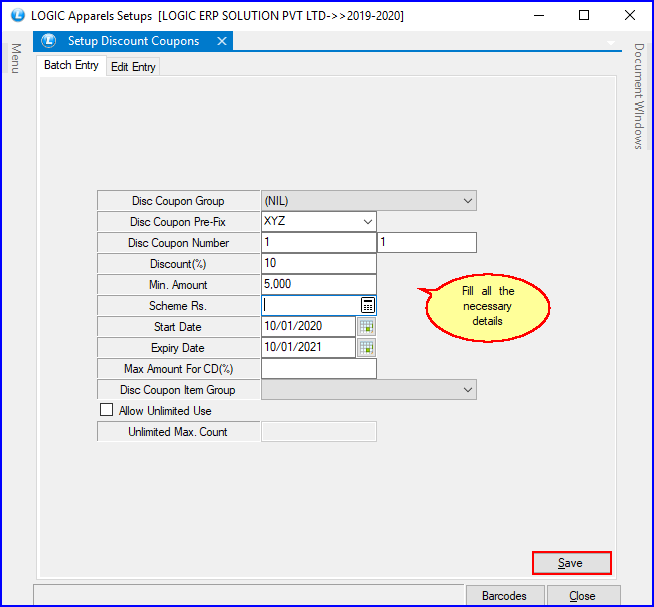The image size is (654, 607).
Task: Switch to the Edit Entry tab
Action: point(133,67)
